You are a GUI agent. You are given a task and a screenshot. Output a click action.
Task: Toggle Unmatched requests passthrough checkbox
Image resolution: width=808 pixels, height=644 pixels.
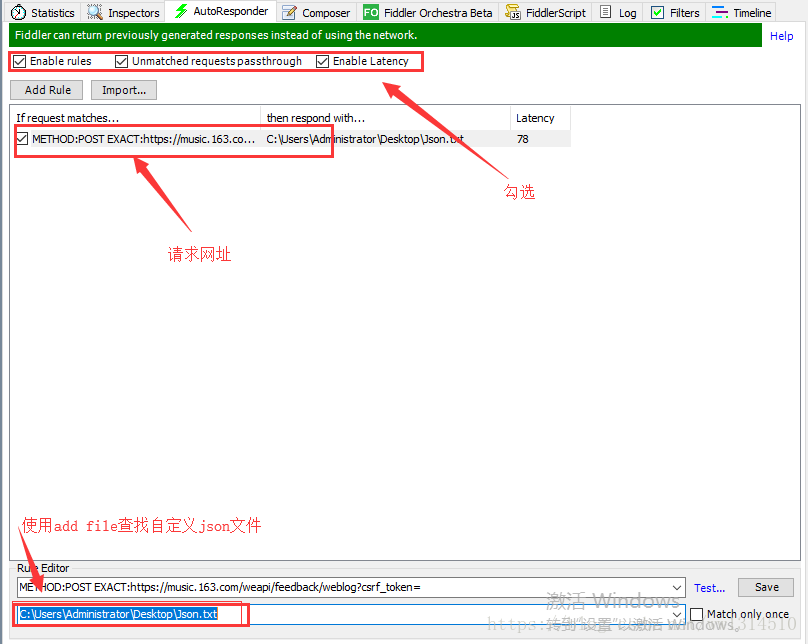pyautogui.click(x=122, y=61)
